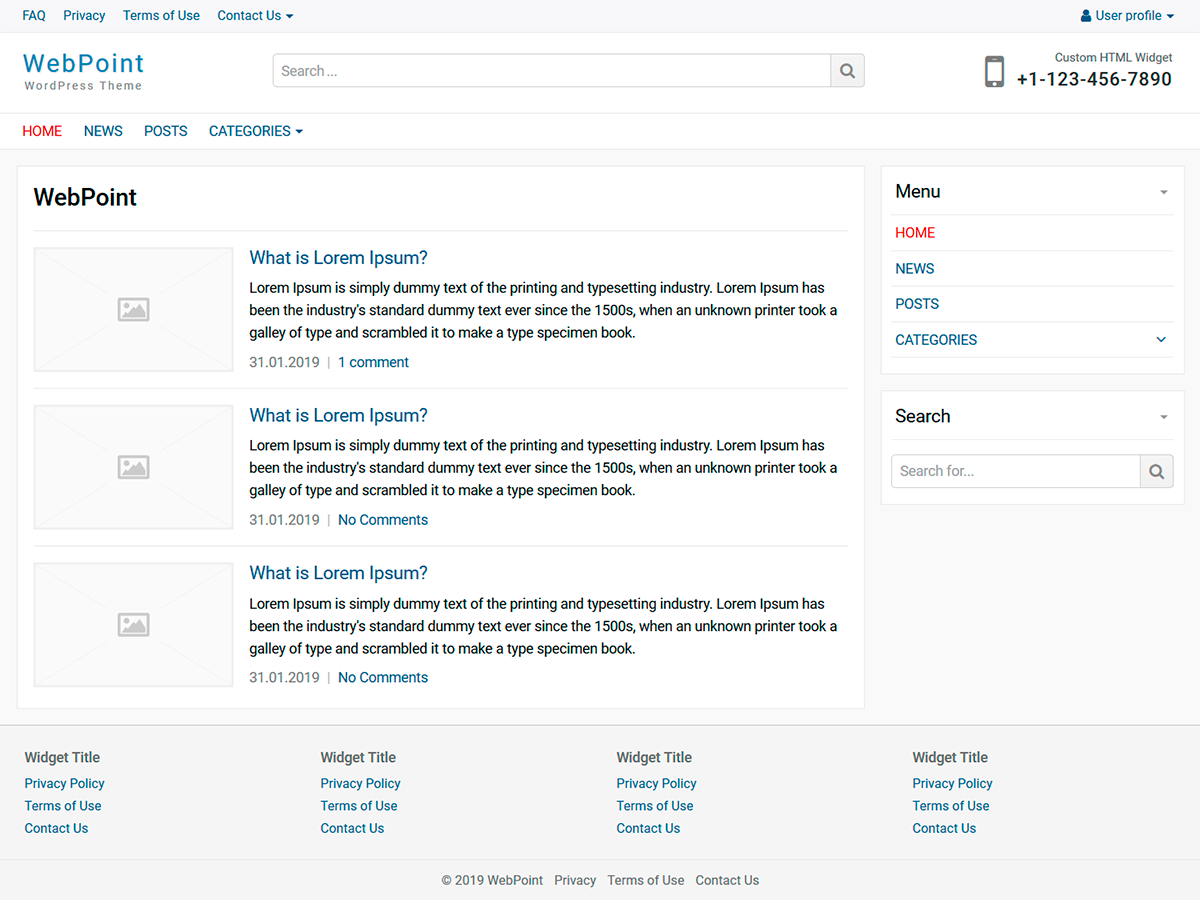Open the "1 comment" link on the first post
The height and width of the screenshot is (900, 1200).
click(373, 361)
